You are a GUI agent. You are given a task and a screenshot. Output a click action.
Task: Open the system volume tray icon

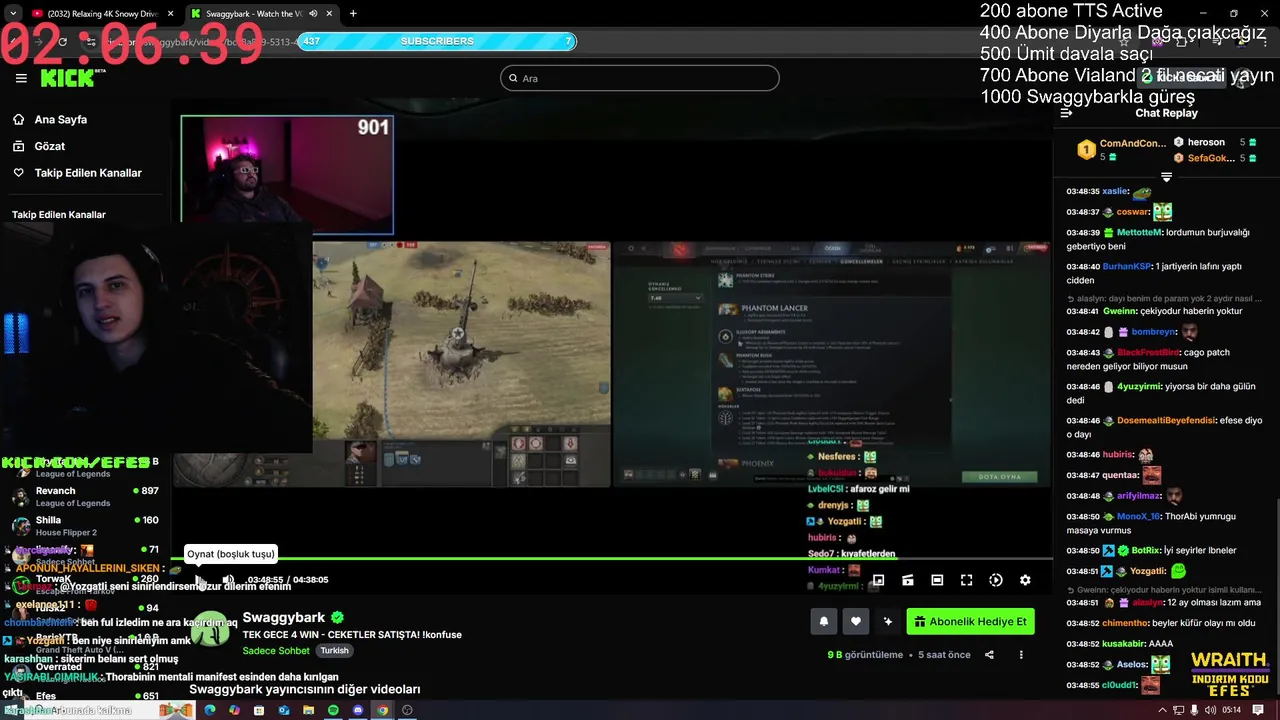point(1211,710)
